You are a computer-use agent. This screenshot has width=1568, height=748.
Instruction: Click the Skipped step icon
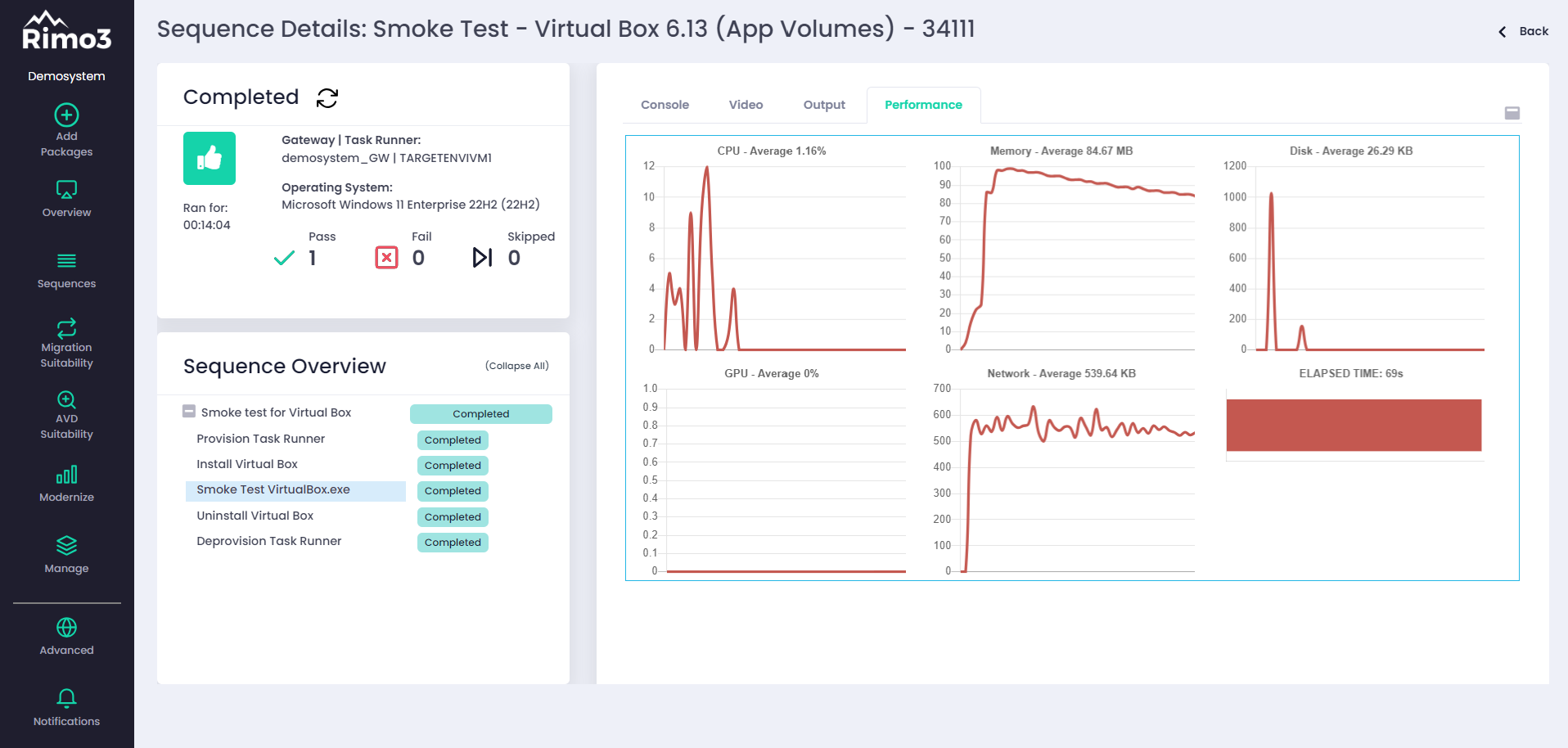click(x=482, y=258)
